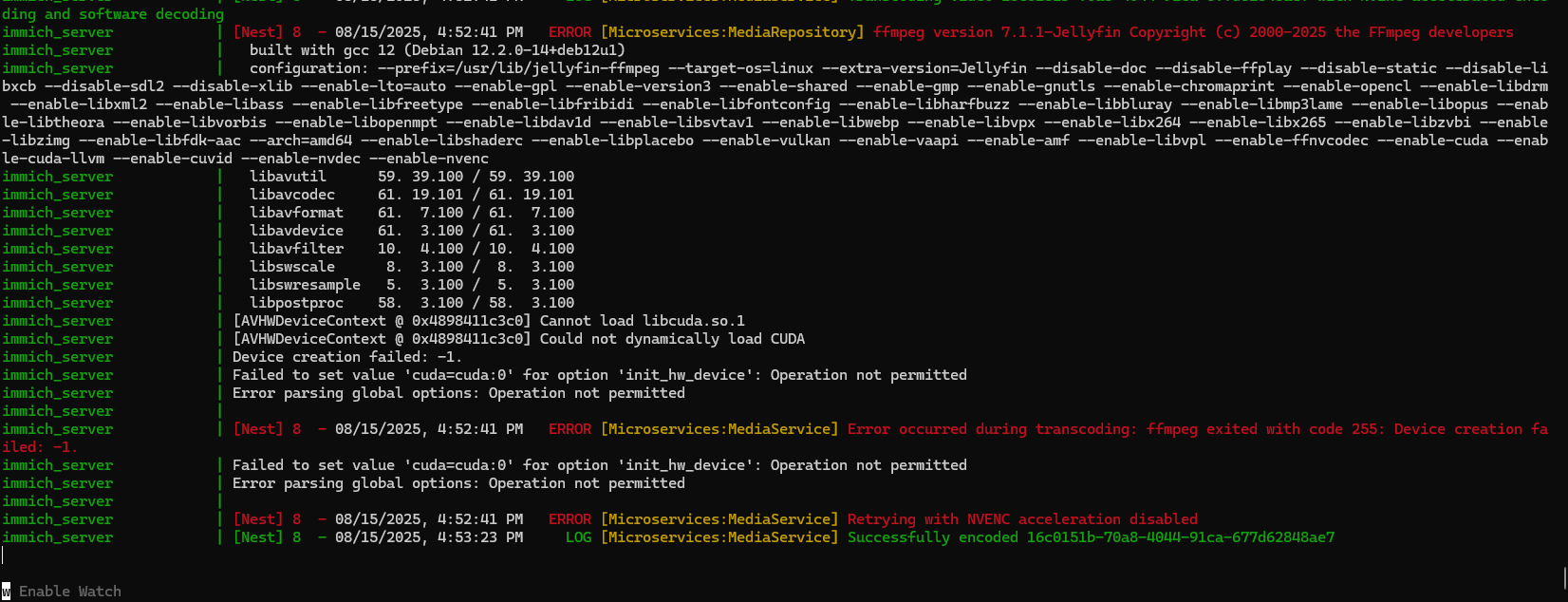Click the libswresample version entry
The height and width of the screenshot is (602, 1568).
[x=411, y=285]
